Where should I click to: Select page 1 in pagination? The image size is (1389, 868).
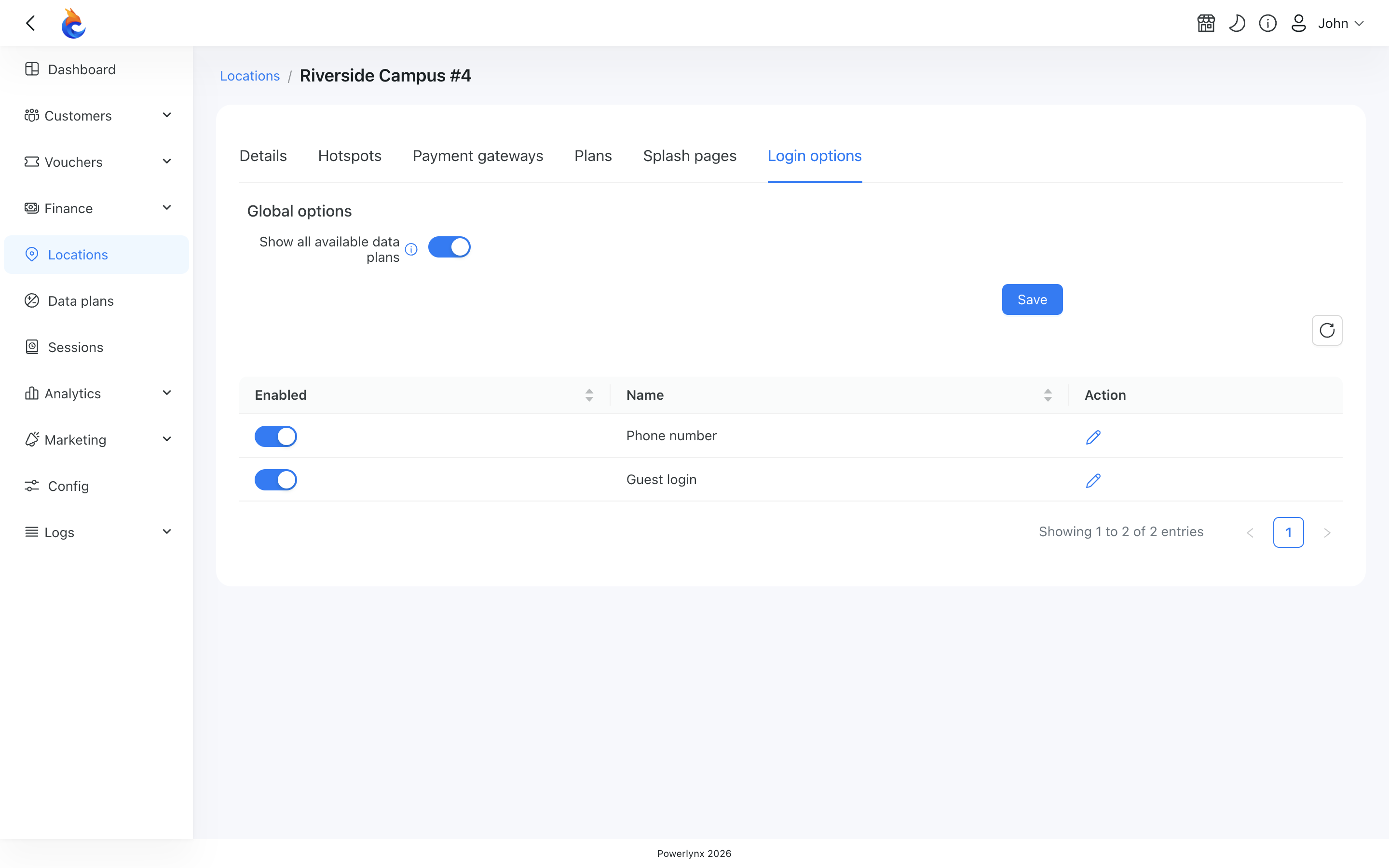1288,533
